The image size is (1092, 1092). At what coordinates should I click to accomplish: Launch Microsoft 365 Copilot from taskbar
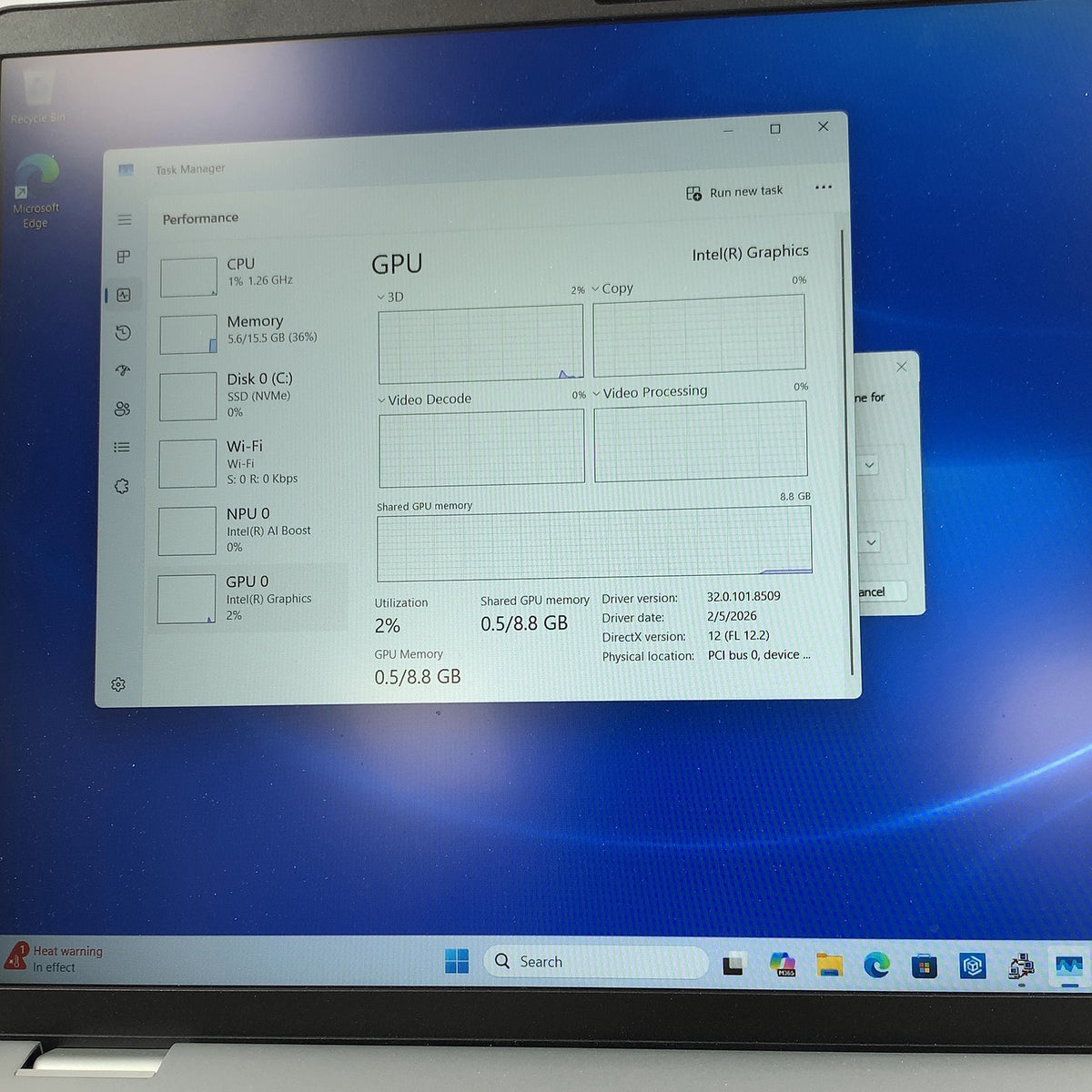[x=783, y=964]
